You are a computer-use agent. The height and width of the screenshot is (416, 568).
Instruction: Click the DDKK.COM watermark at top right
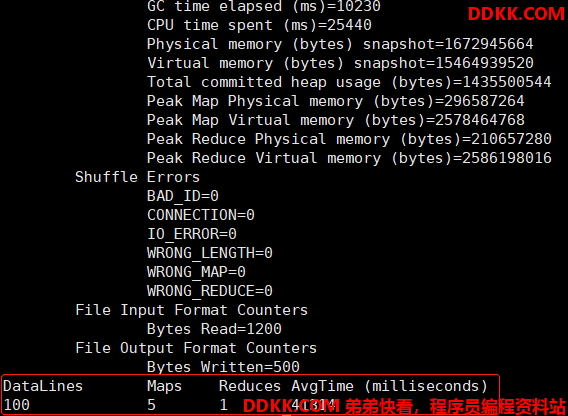[x=517, y=14]
